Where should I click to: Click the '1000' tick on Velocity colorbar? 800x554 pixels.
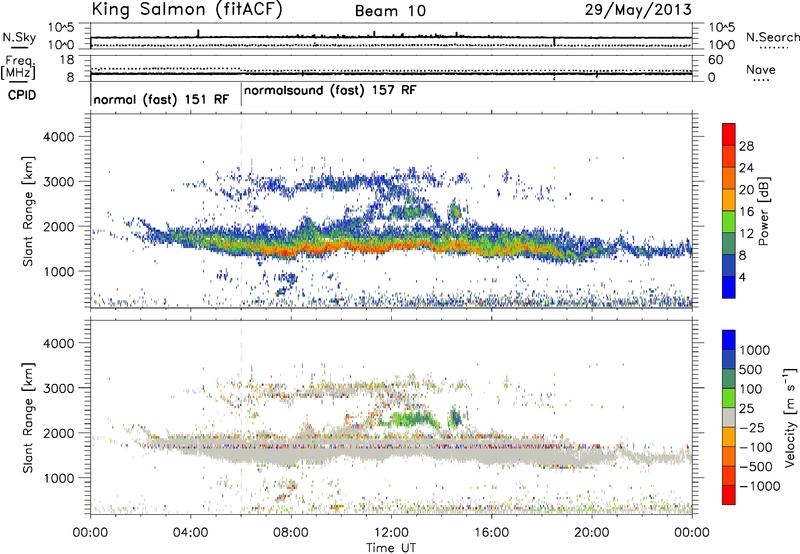click(x=755, y=350)
